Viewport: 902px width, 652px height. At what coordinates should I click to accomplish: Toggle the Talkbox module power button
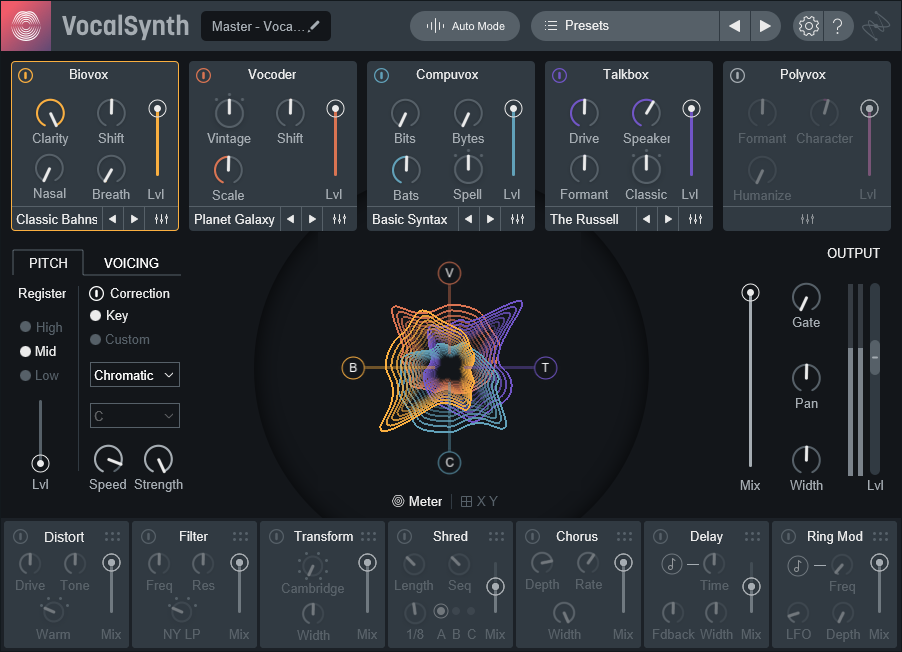(x=560, y=75)
